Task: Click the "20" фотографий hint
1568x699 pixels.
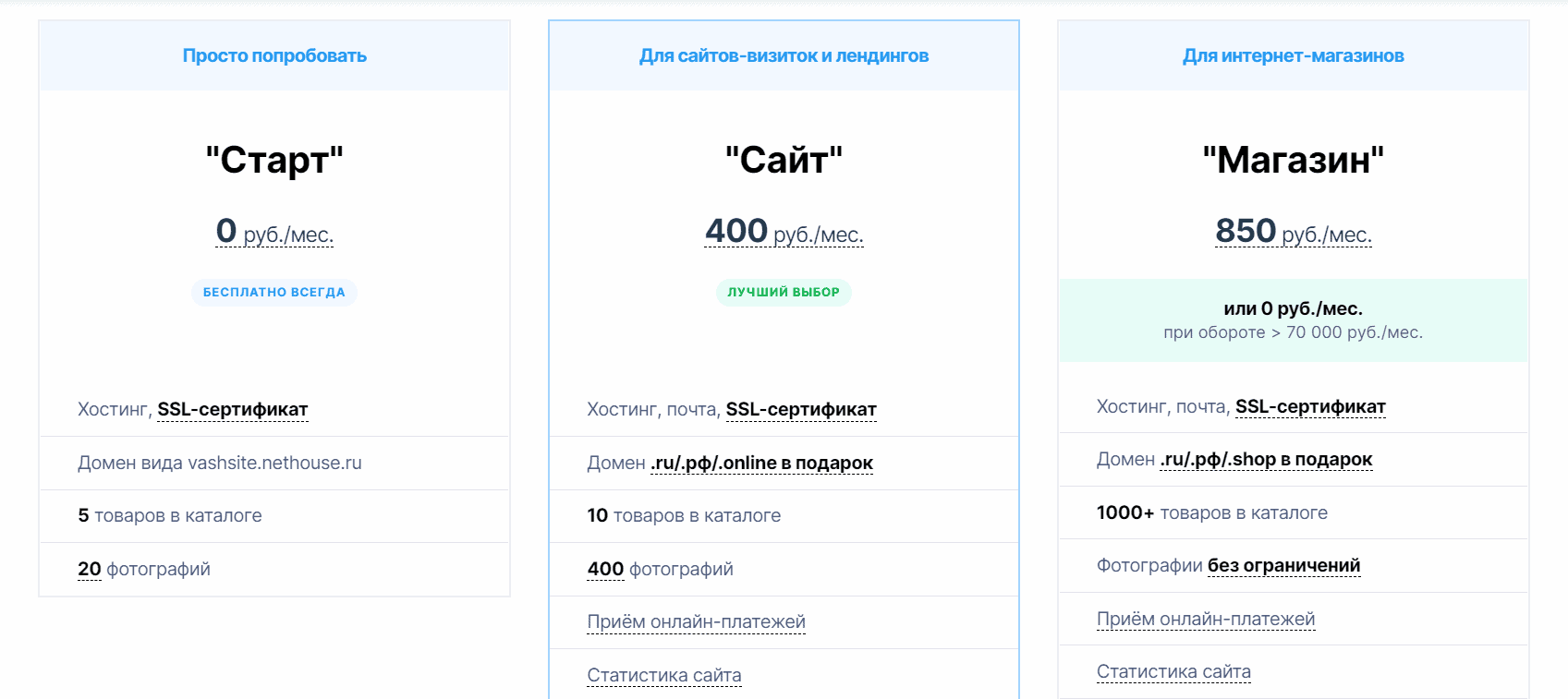Action: pyautogui.click(x=90, y=569)
